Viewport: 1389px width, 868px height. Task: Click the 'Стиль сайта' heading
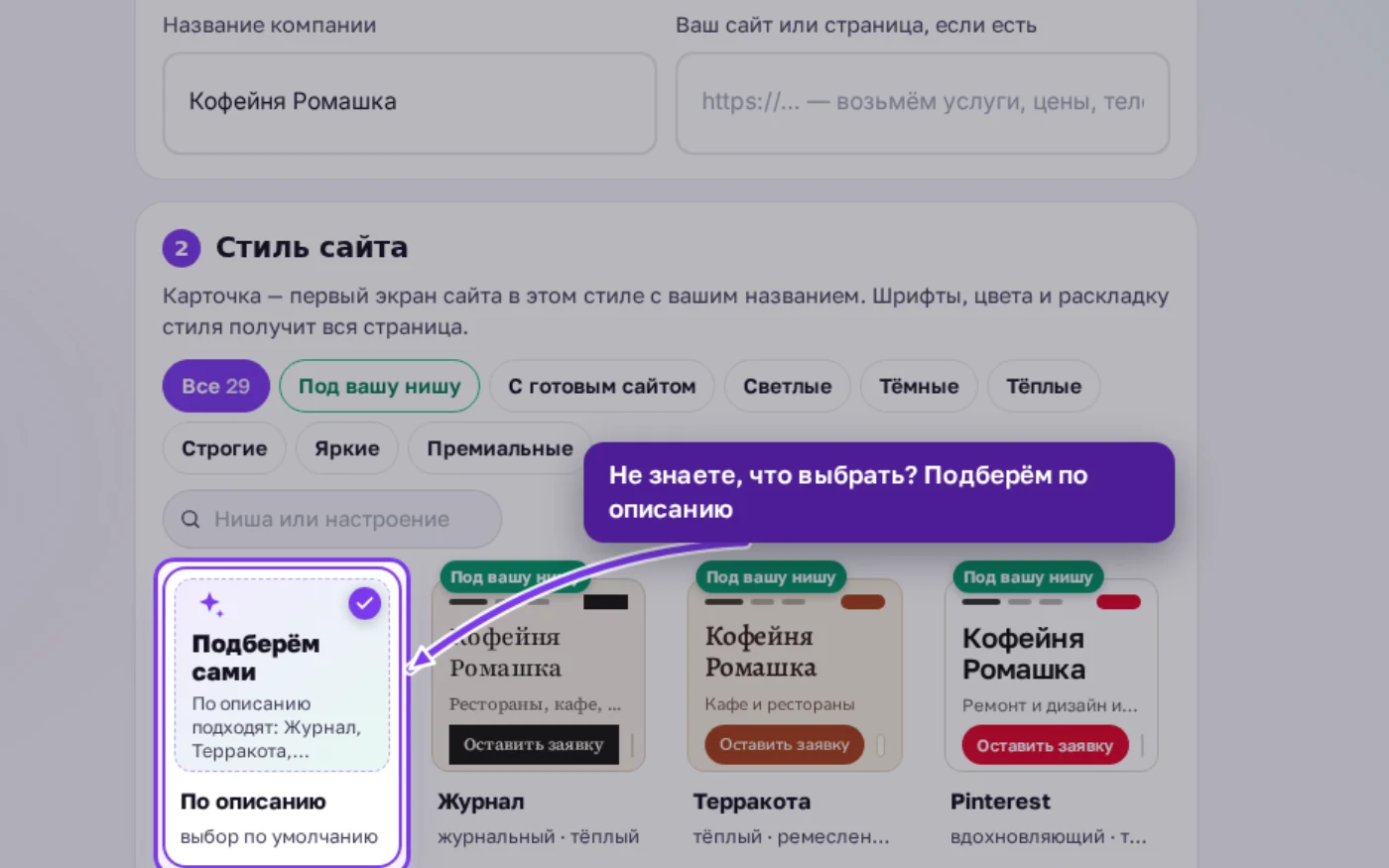coord(312,247)
